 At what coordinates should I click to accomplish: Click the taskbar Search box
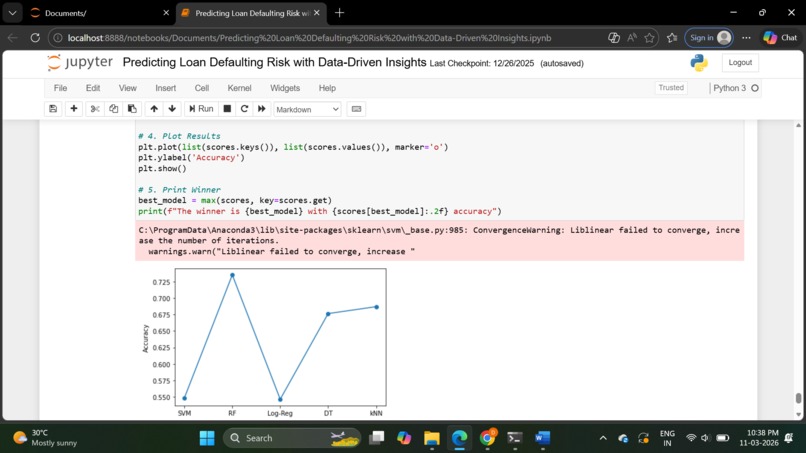(292, 438)
